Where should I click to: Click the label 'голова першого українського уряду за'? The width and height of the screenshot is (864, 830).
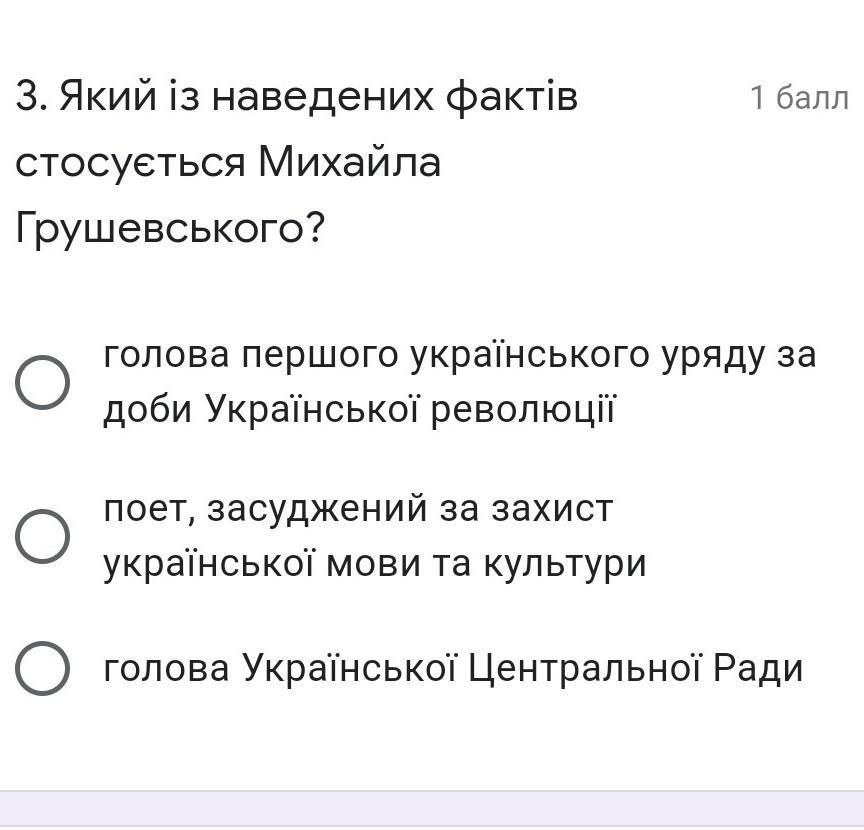460,355
